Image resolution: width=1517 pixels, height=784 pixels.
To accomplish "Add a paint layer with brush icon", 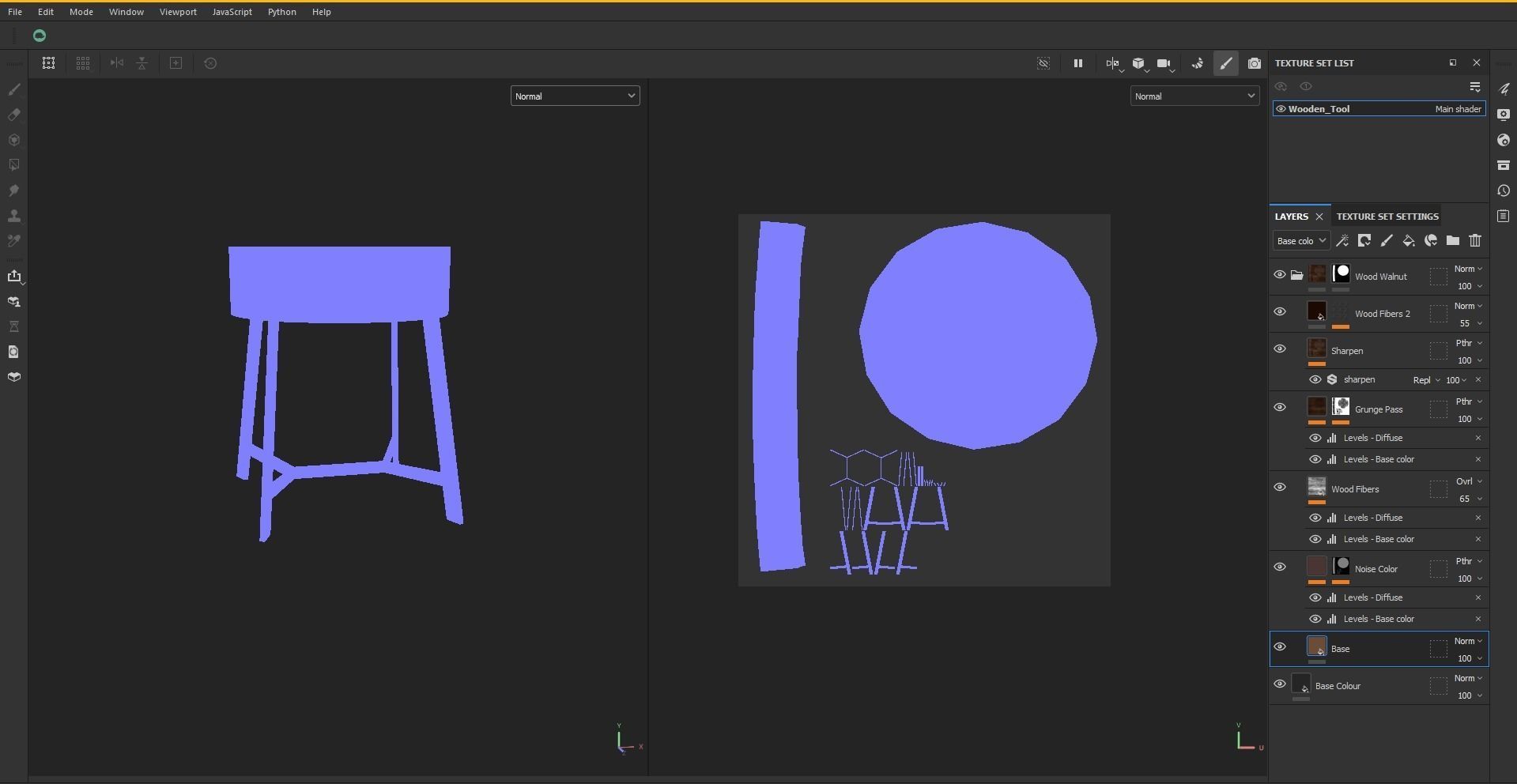I will (1387, 240).
